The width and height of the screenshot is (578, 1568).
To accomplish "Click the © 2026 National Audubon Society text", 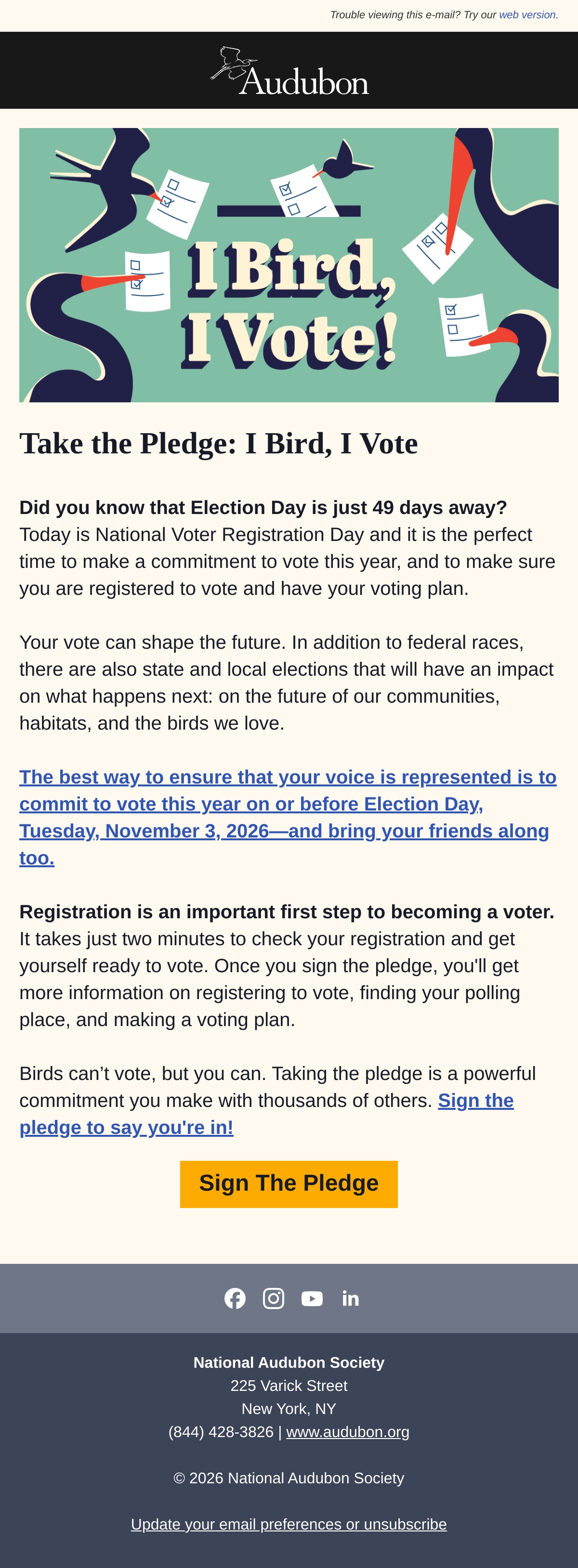I will click(x=289, y=1478).
